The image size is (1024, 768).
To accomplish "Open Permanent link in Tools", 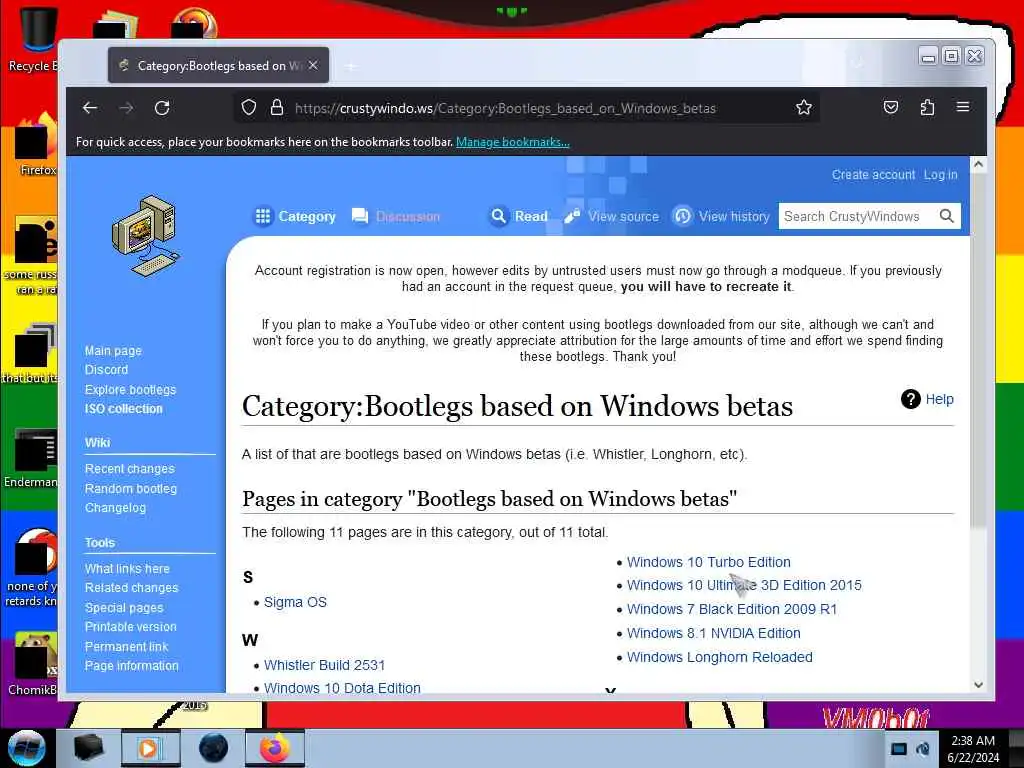I will [x=127, y=647].
